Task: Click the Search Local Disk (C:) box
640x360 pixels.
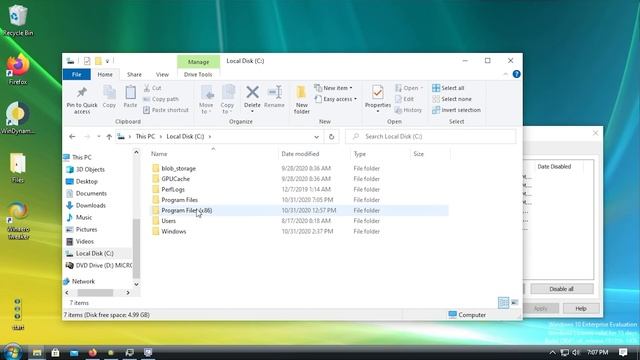Action: point(431,136)
